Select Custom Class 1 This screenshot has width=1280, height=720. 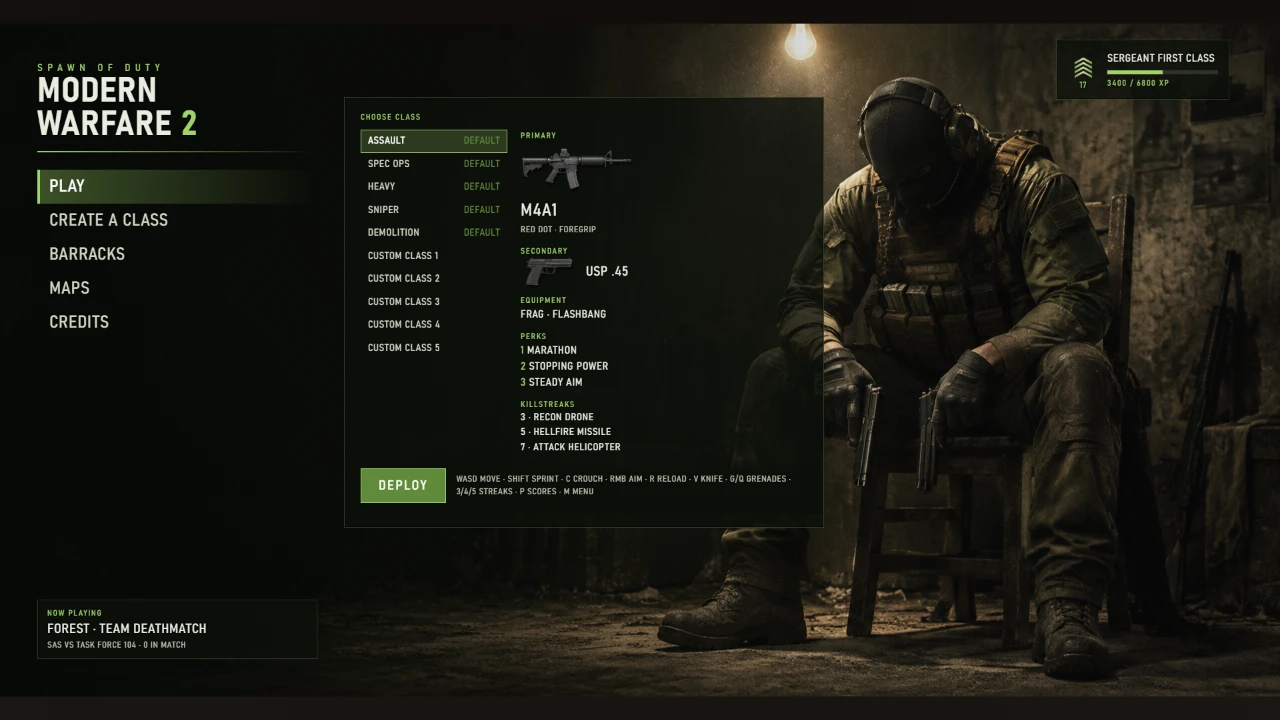[x=434, y=256]
